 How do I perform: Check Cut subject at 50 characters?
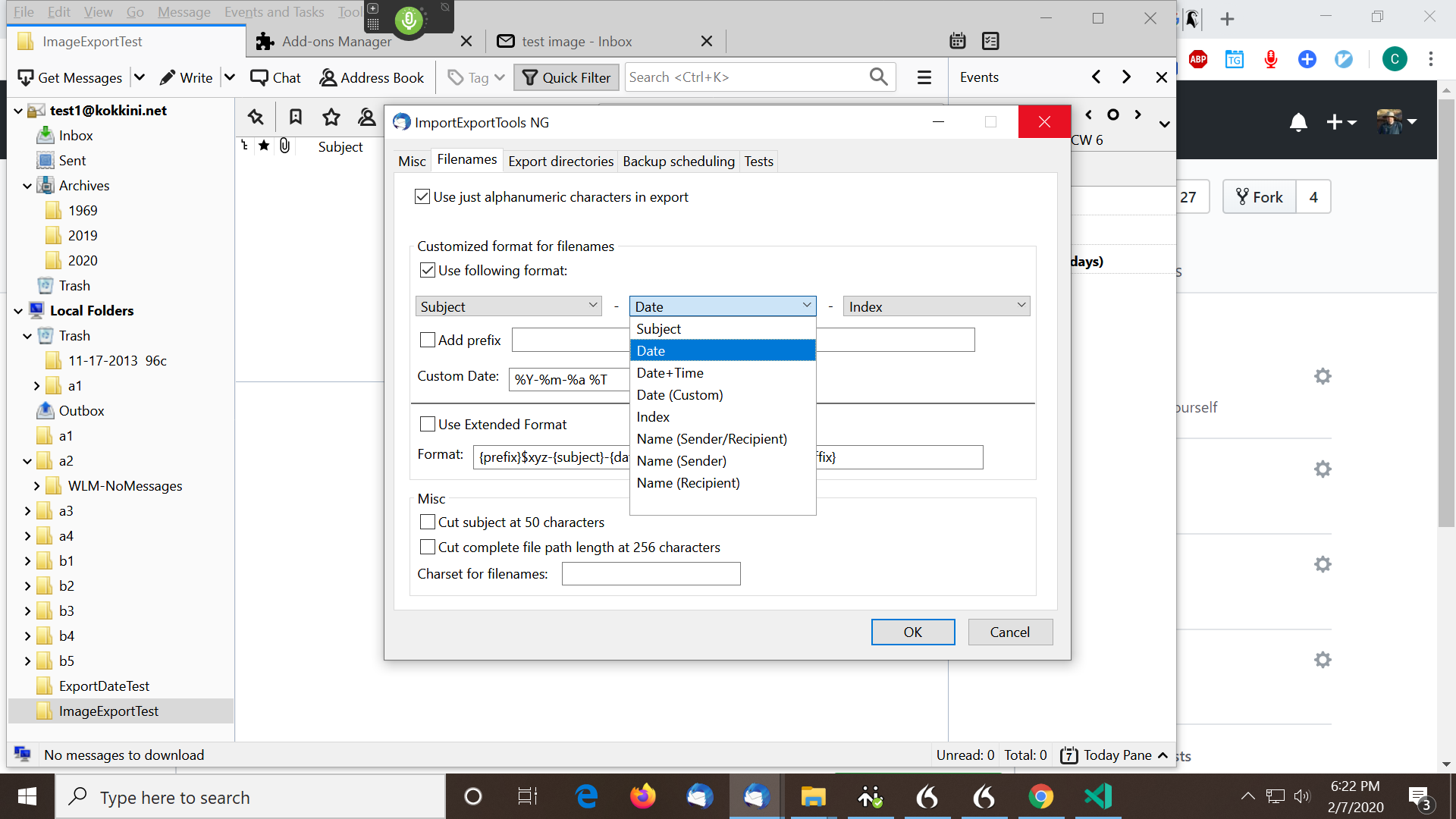(x=428, y=522)
